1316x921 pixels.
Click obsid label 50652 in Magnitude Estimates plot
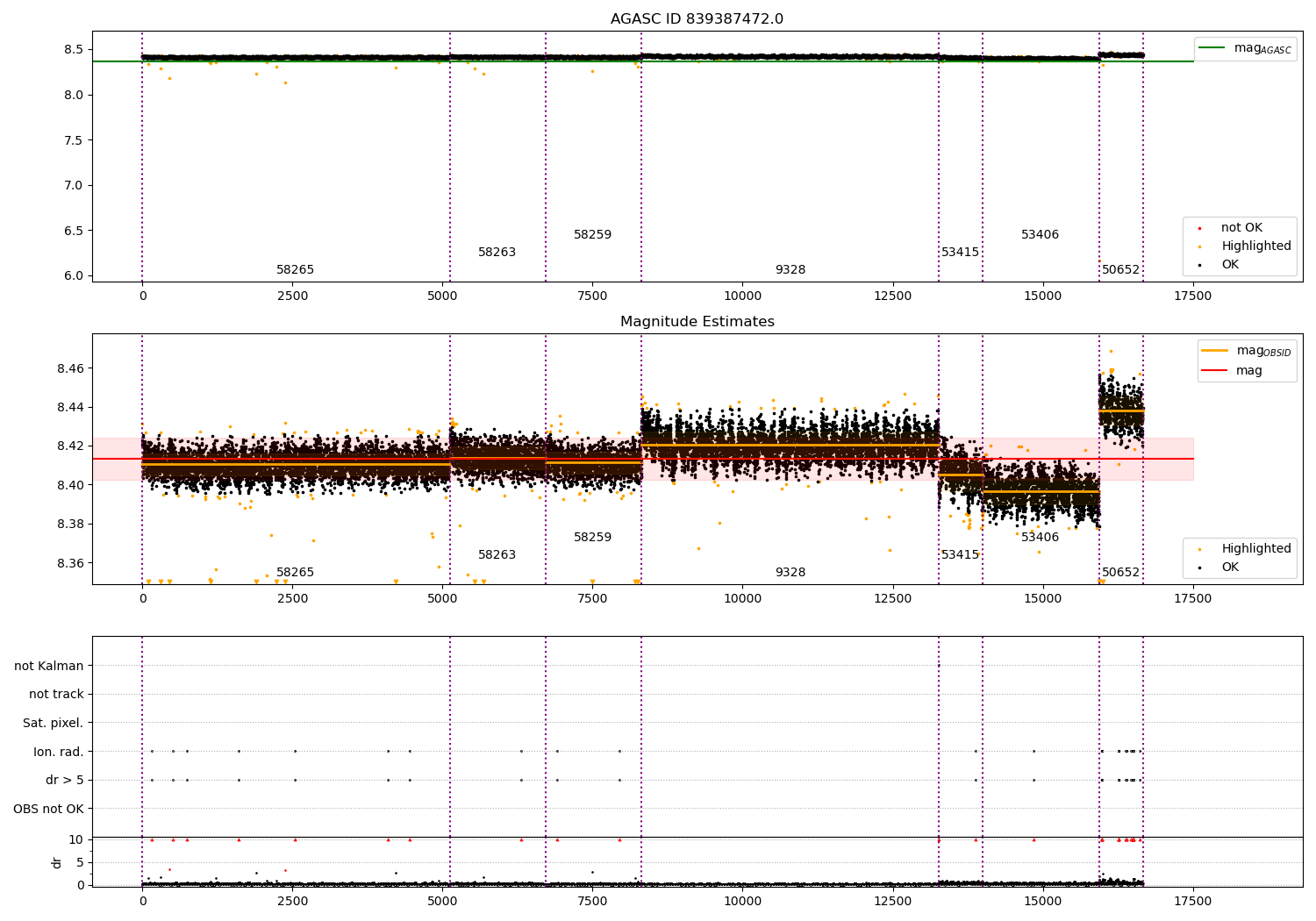point(1120,573)
